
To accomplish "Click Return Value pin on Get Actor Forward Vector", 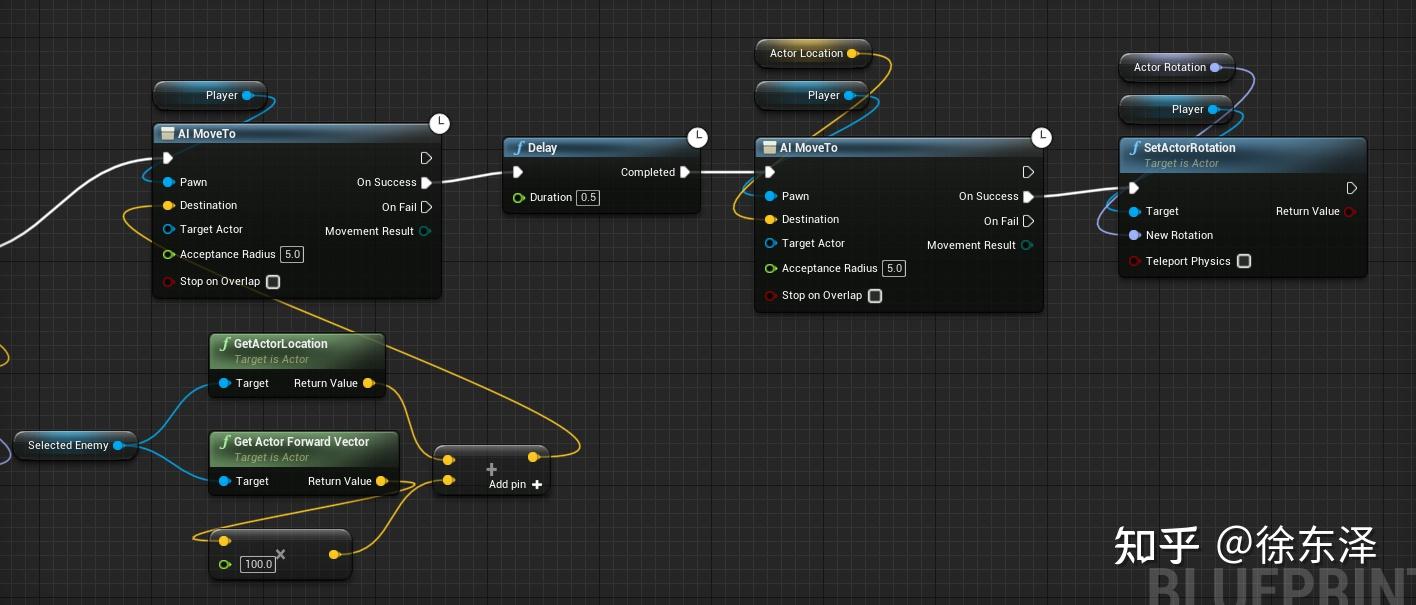I will coord(380,481).
